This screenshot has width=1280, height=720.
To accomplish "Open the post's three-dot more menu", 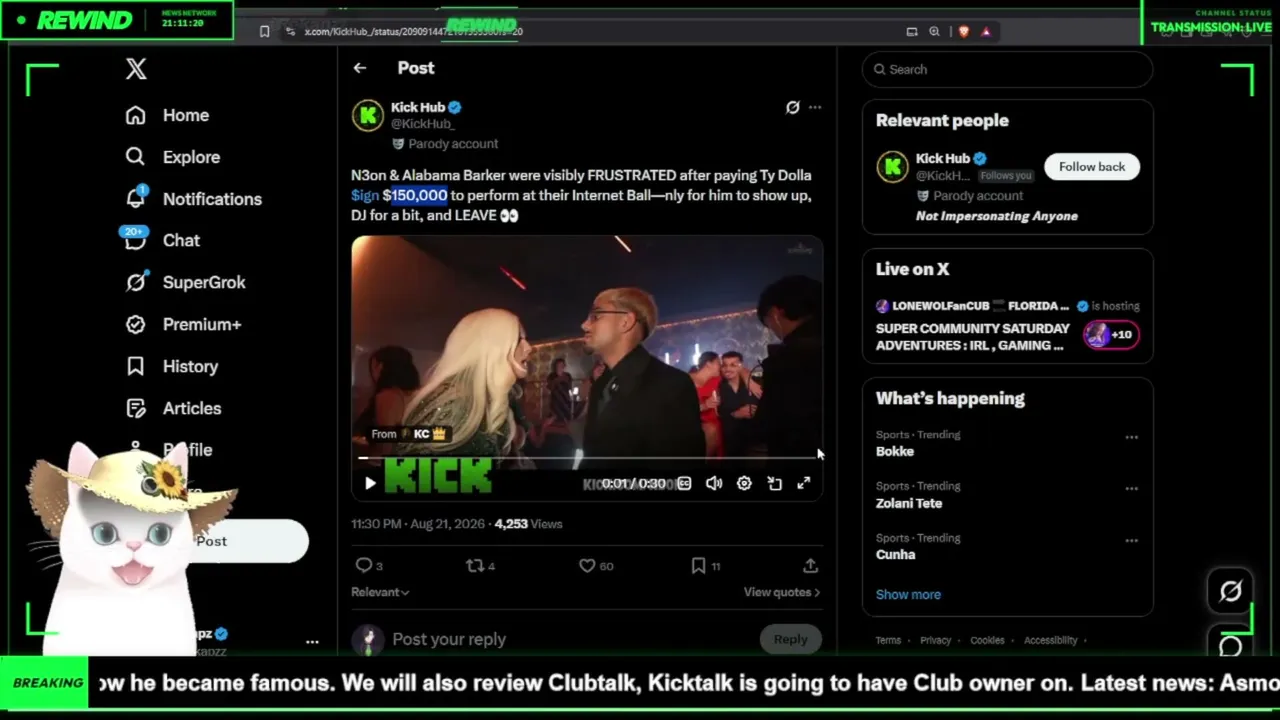I will [815, 107].
